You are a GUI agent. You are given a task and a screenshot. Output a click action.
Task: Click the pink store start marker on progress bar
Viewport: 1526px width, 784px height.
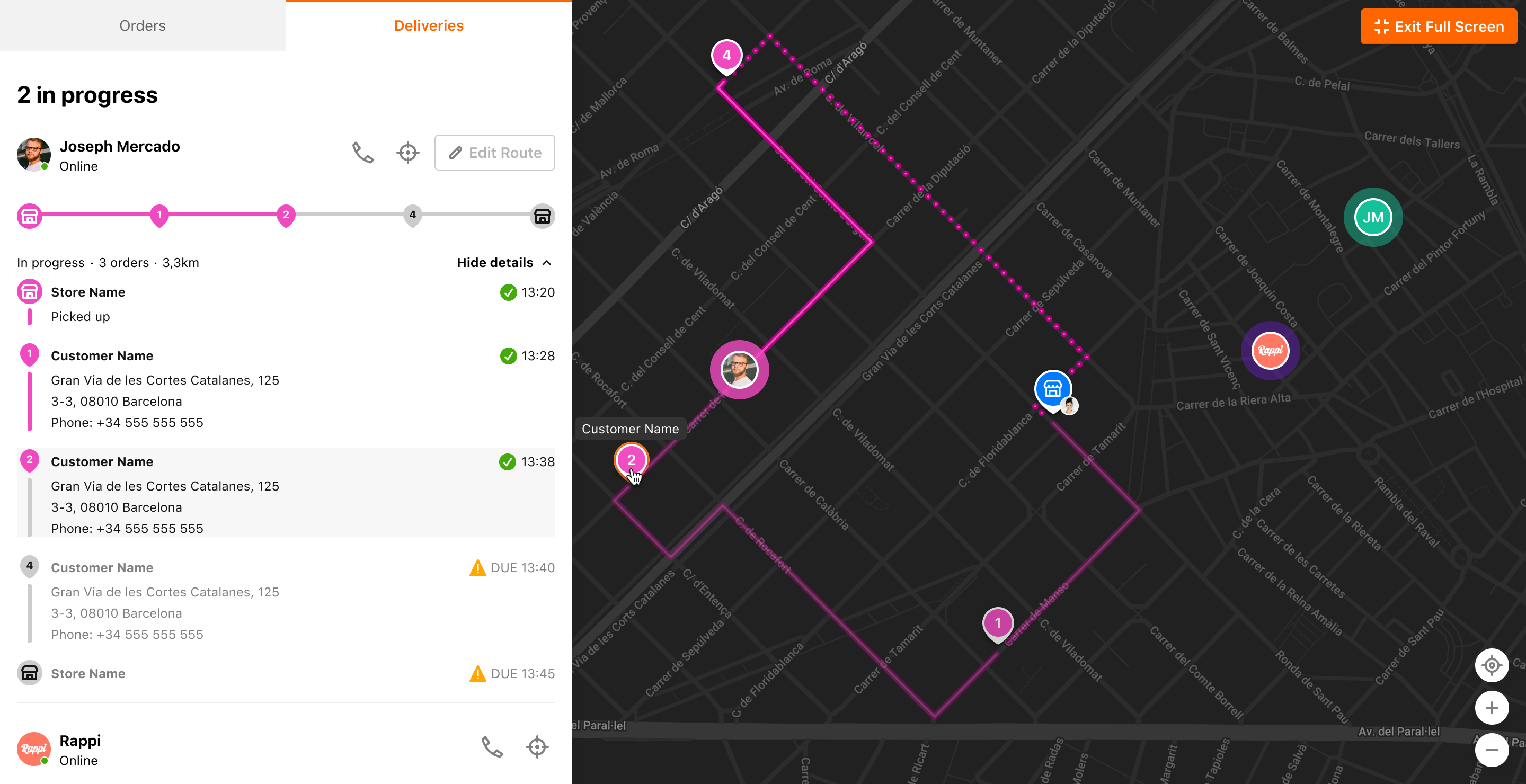pos(30,216)
